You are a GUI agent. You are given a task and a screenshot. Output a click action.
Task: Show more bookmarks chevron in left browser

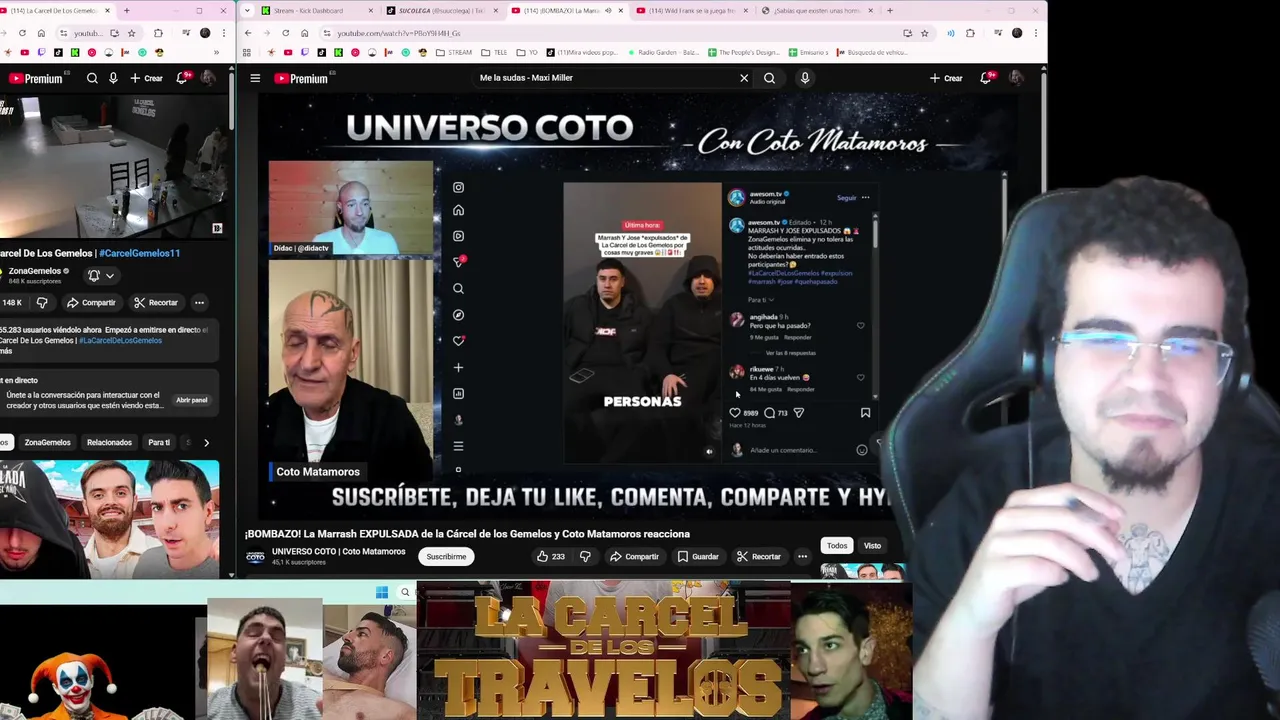pyautogui.click(x=216, y=52)
